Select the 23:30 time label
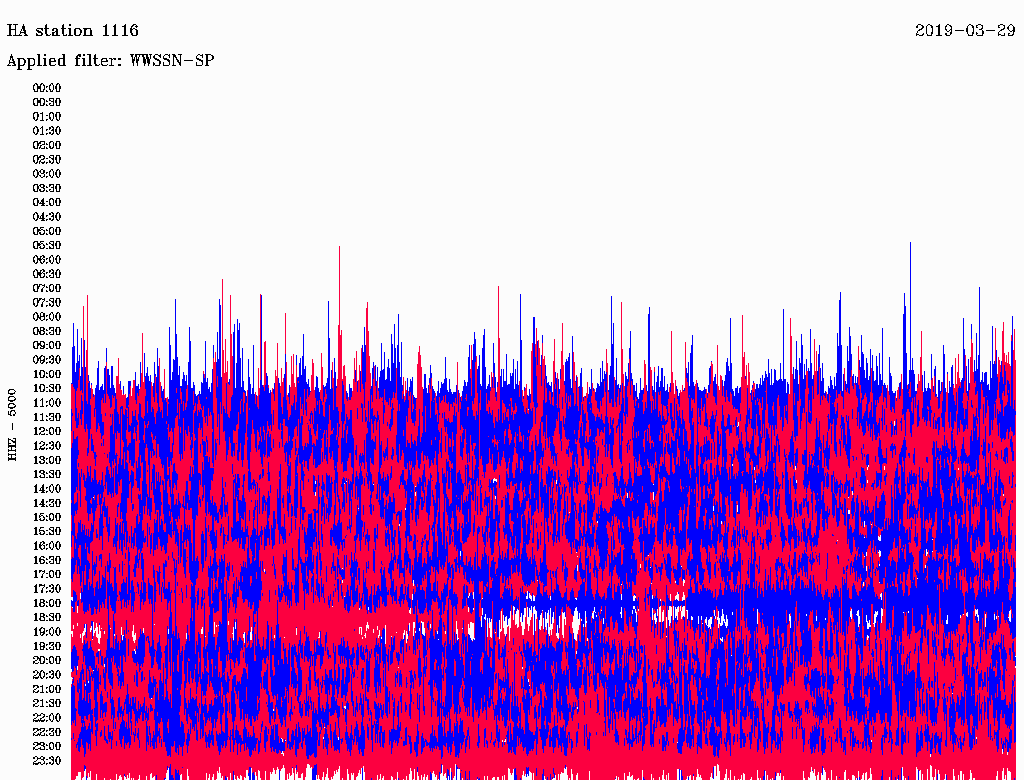Viewport: 1024px width, 780px height. pyautogui.click(x=47, y=761)
